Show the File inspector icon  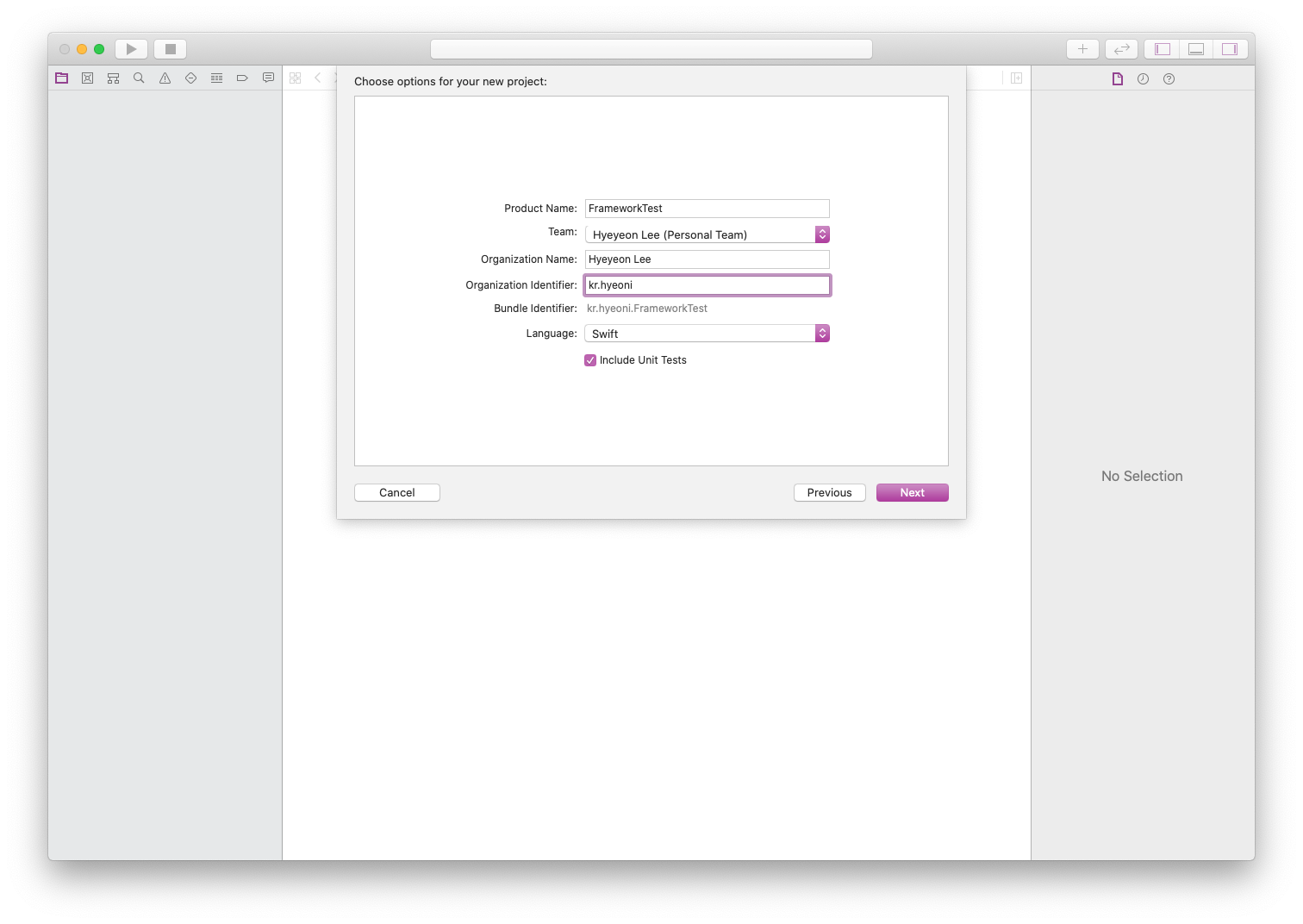click(1118, 78)
